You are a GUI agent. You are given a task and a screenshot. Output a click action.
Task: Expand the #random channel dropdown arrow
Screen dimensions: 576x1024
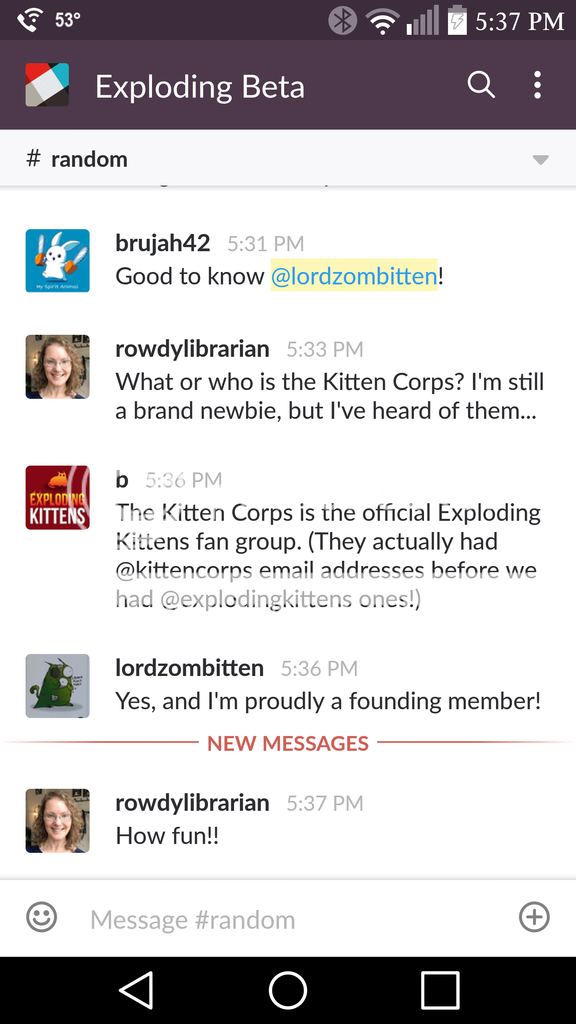pos(540,160)
